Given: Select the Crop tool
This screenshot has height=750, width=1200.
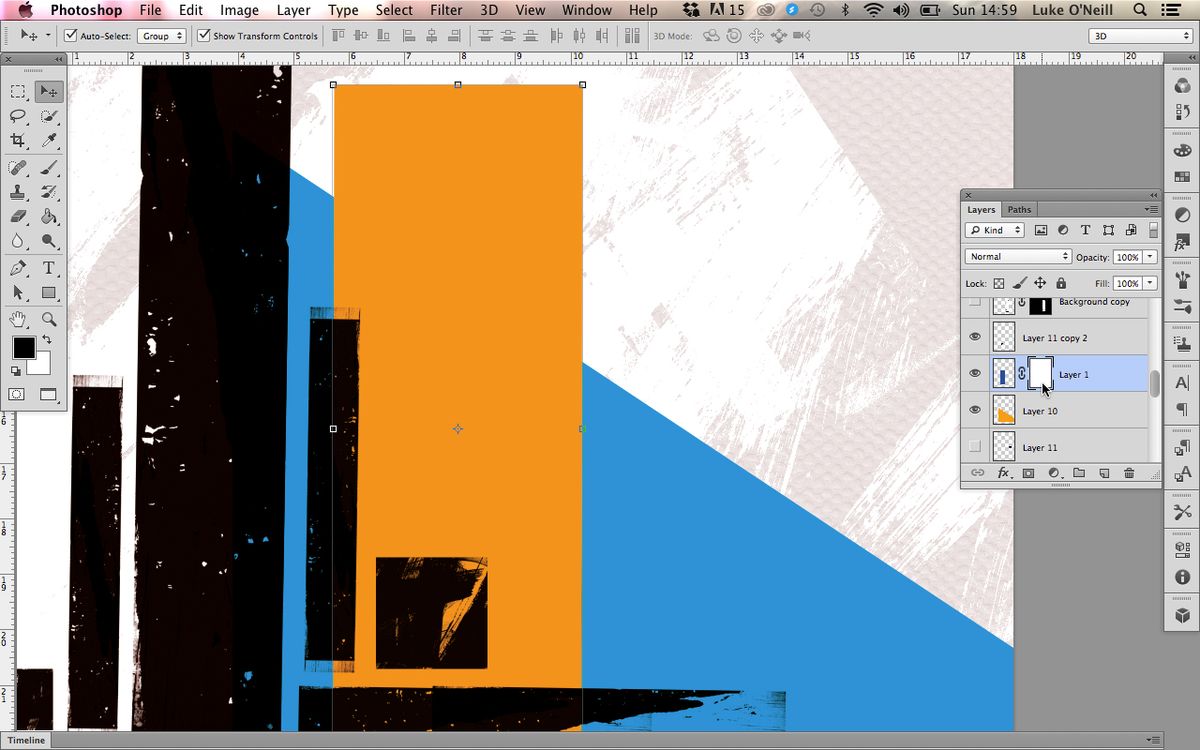Looking at the screenshot, I should click(17, 141).
